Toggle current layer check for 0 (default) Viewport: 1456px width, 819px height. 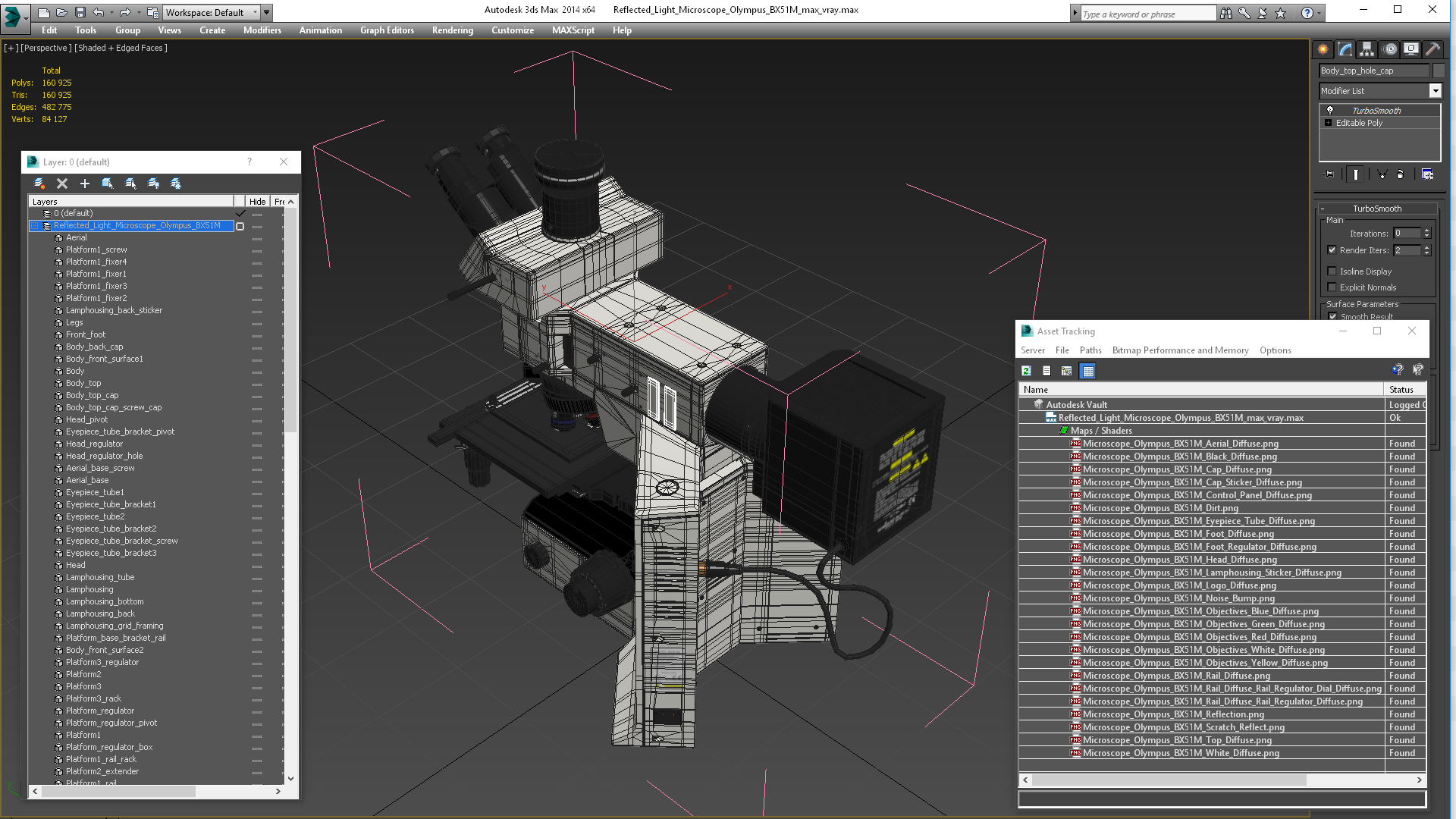tap(240, 214)
